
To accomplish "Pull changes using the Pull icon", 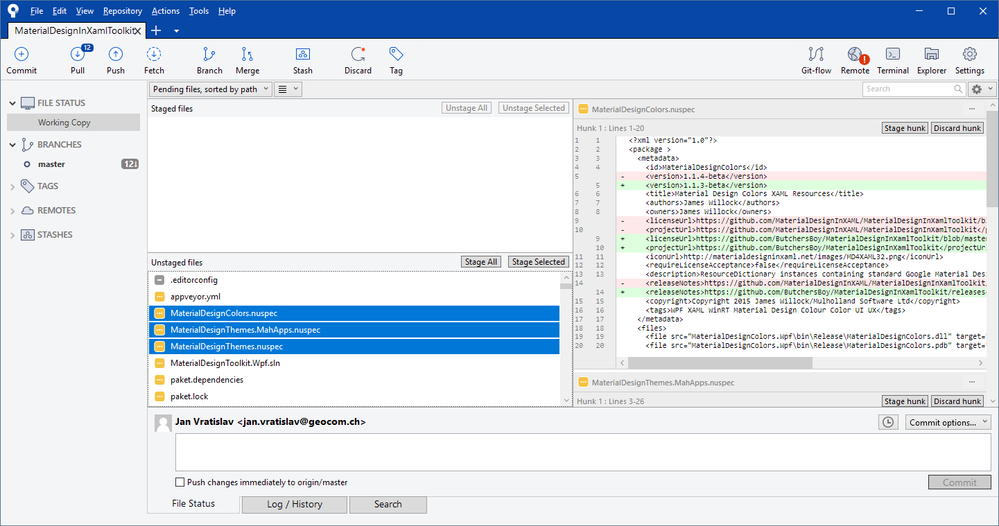I will click(78, 60).
